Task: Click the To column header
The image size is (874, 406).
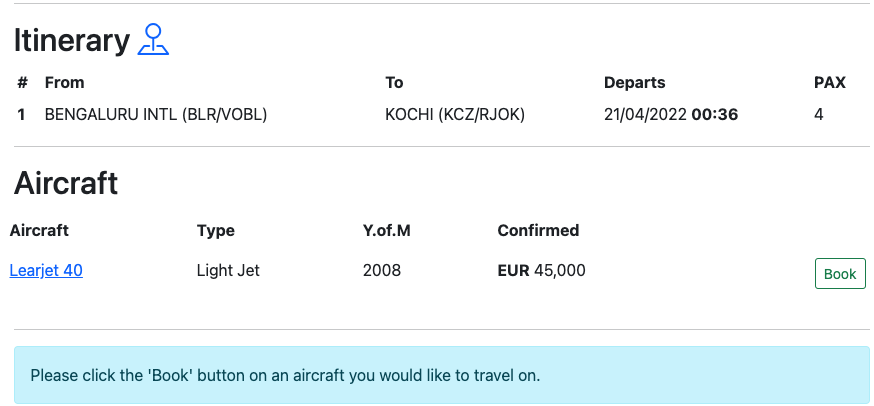Action: tap(394, 83)
